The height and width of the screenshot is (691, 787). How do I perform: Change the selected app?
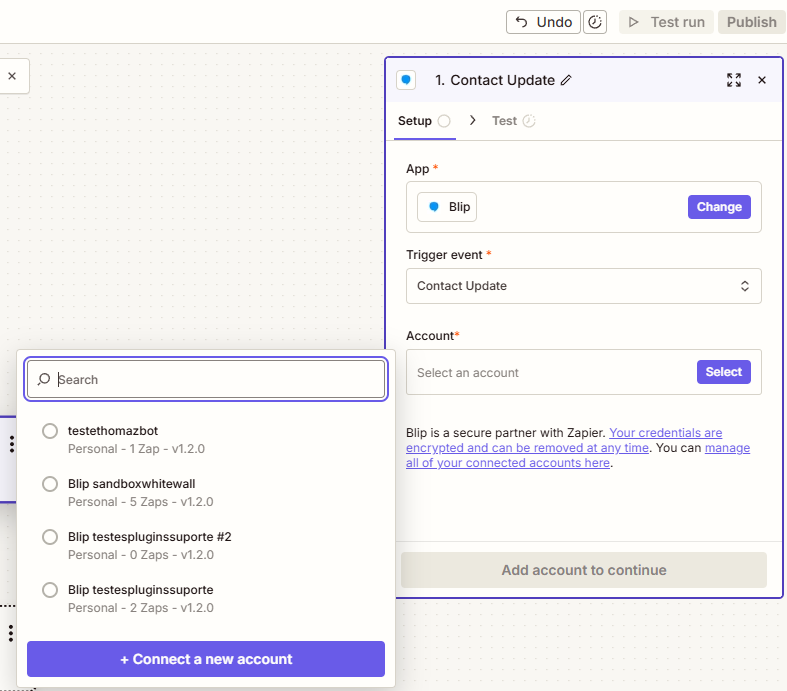tap(719, 207)
